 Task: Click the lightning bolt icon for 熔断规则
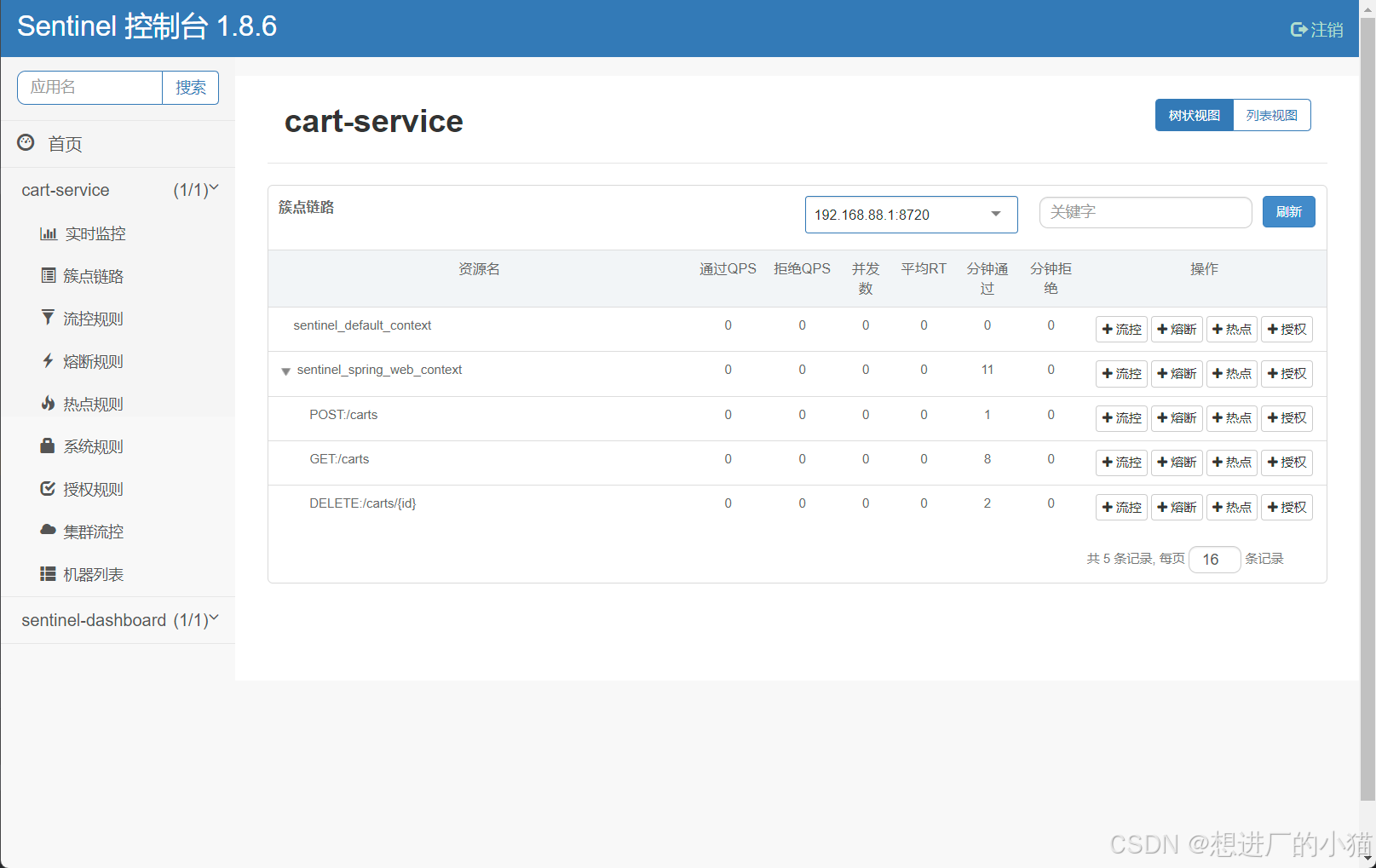coord(48,360)
